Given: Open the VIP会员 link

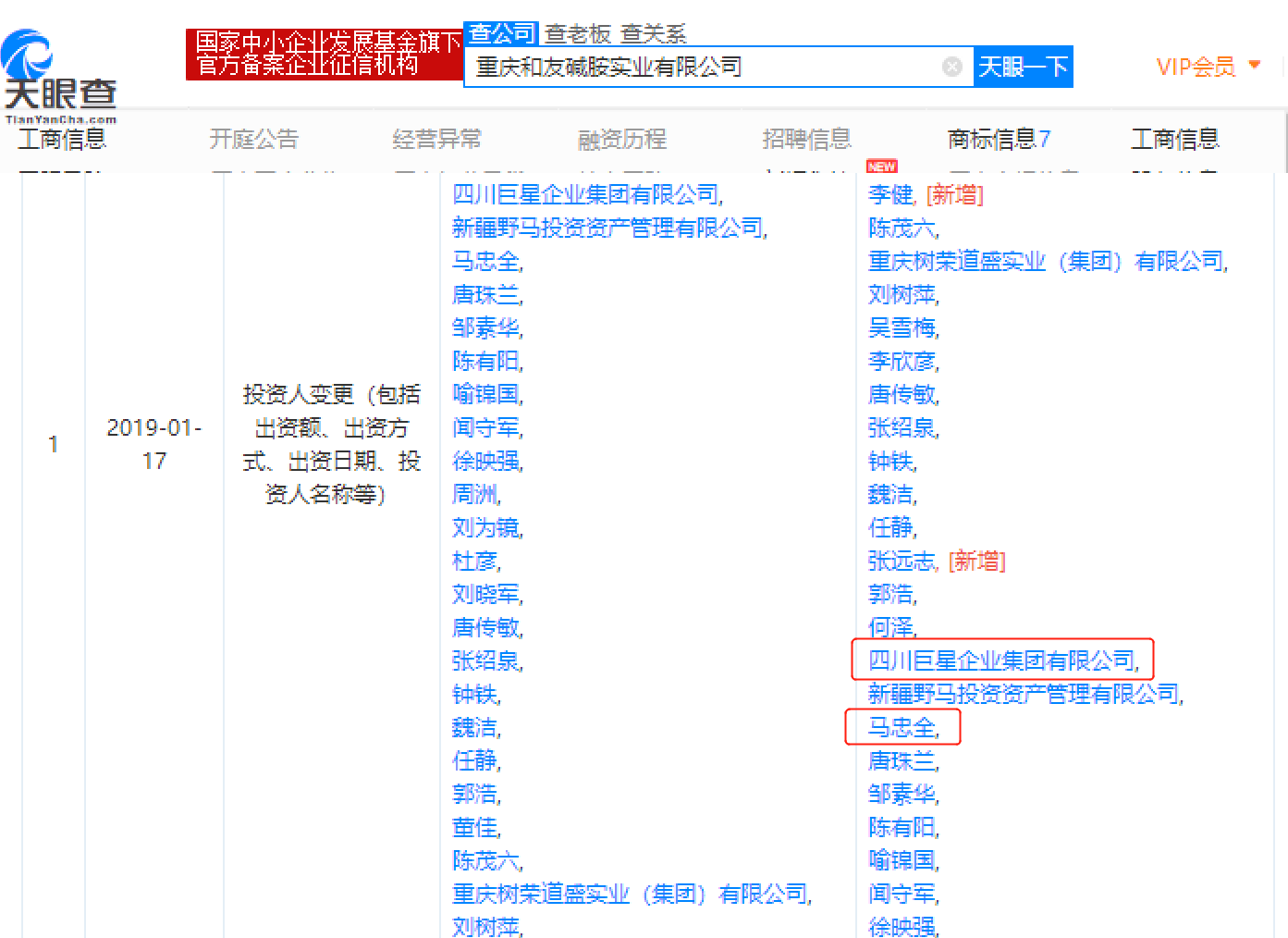Looking at the screenshot, I should click(x=1196, y=67).
